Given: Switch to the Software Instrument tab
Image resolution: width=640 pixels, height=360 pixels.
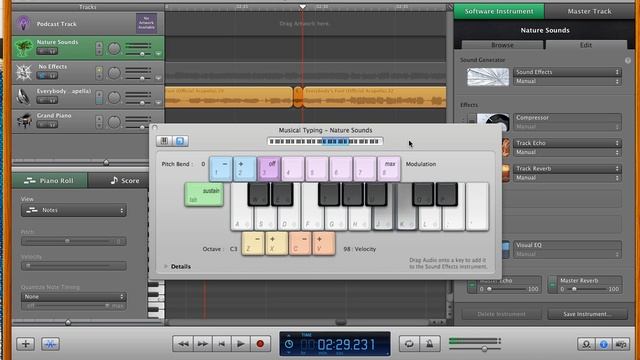Looking at the screenshot, I should coord(499,11).
